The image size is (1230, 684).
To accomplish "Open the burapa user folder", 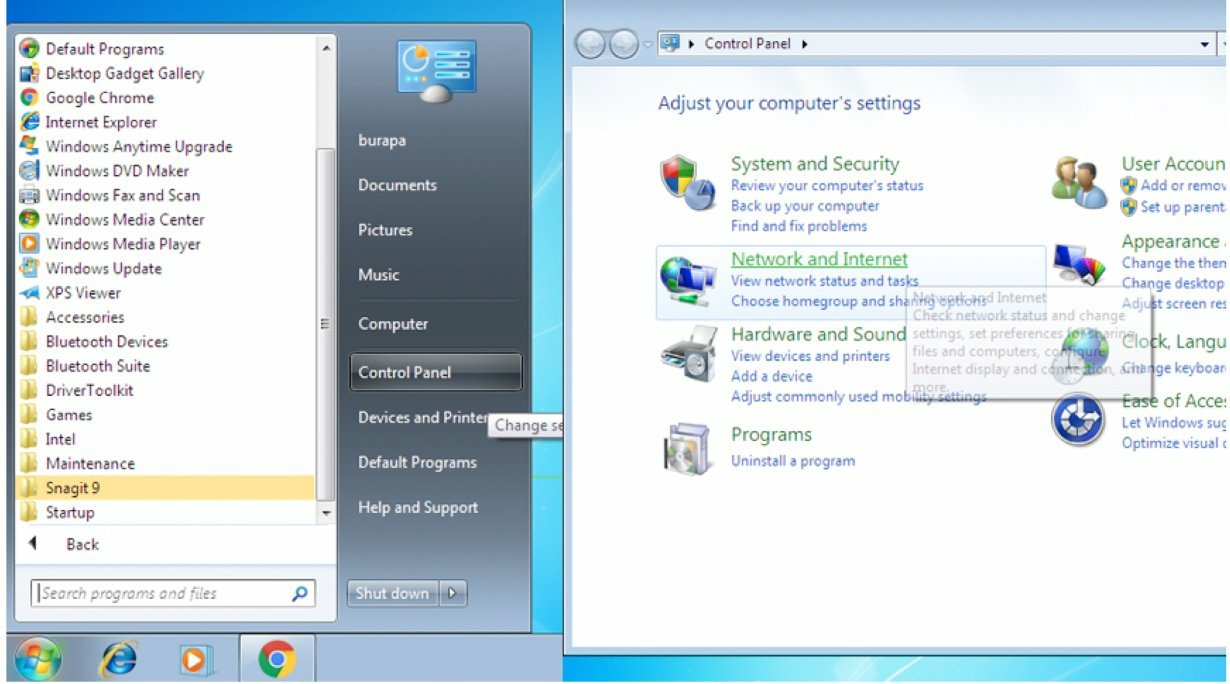I will (x=382, y=141).
